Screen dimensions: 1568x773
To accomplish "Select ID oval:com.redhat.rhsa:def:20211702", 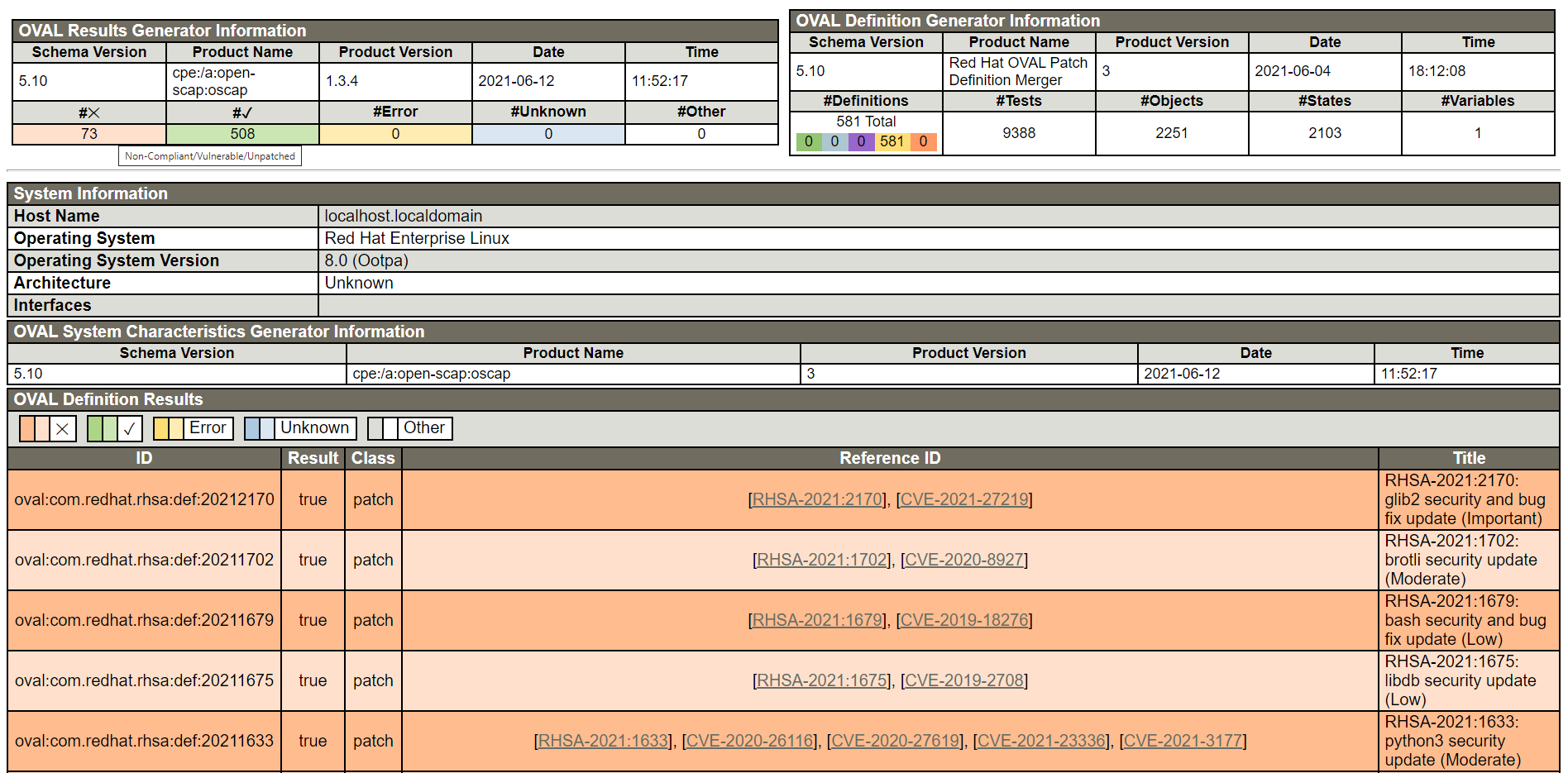I will pos(144,560).
